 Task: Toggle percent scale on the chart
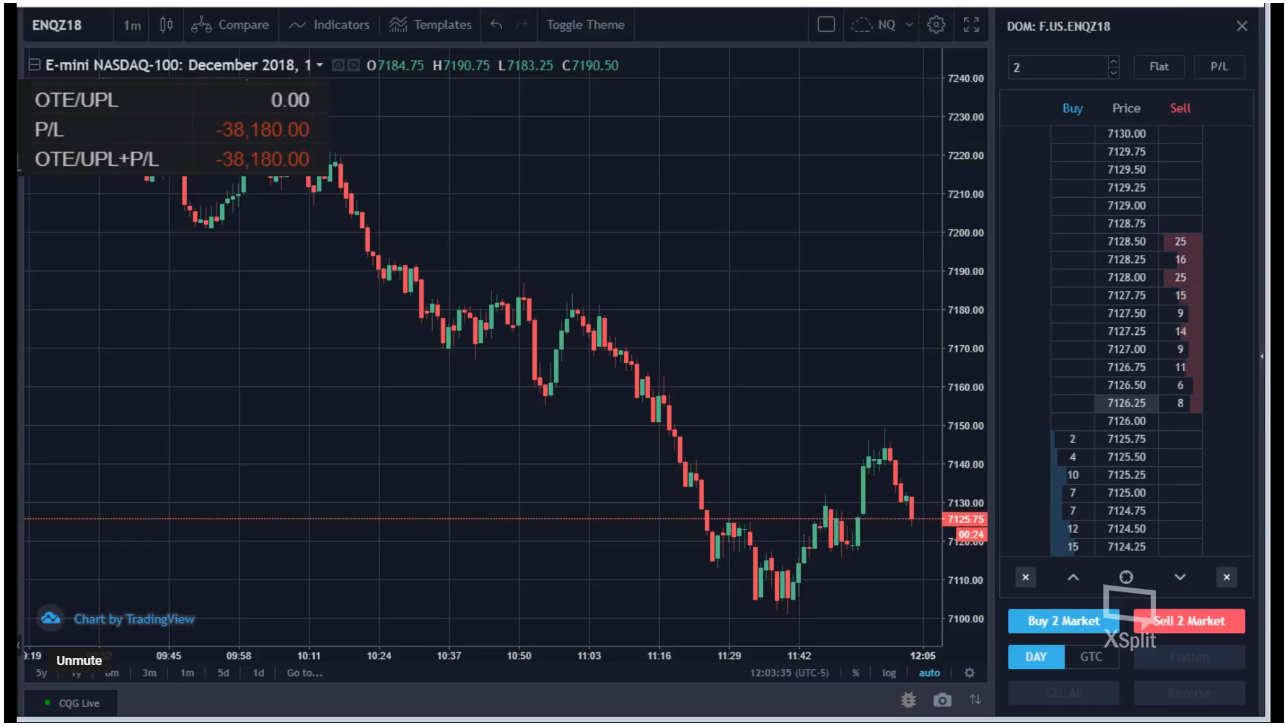coord(856,673)
